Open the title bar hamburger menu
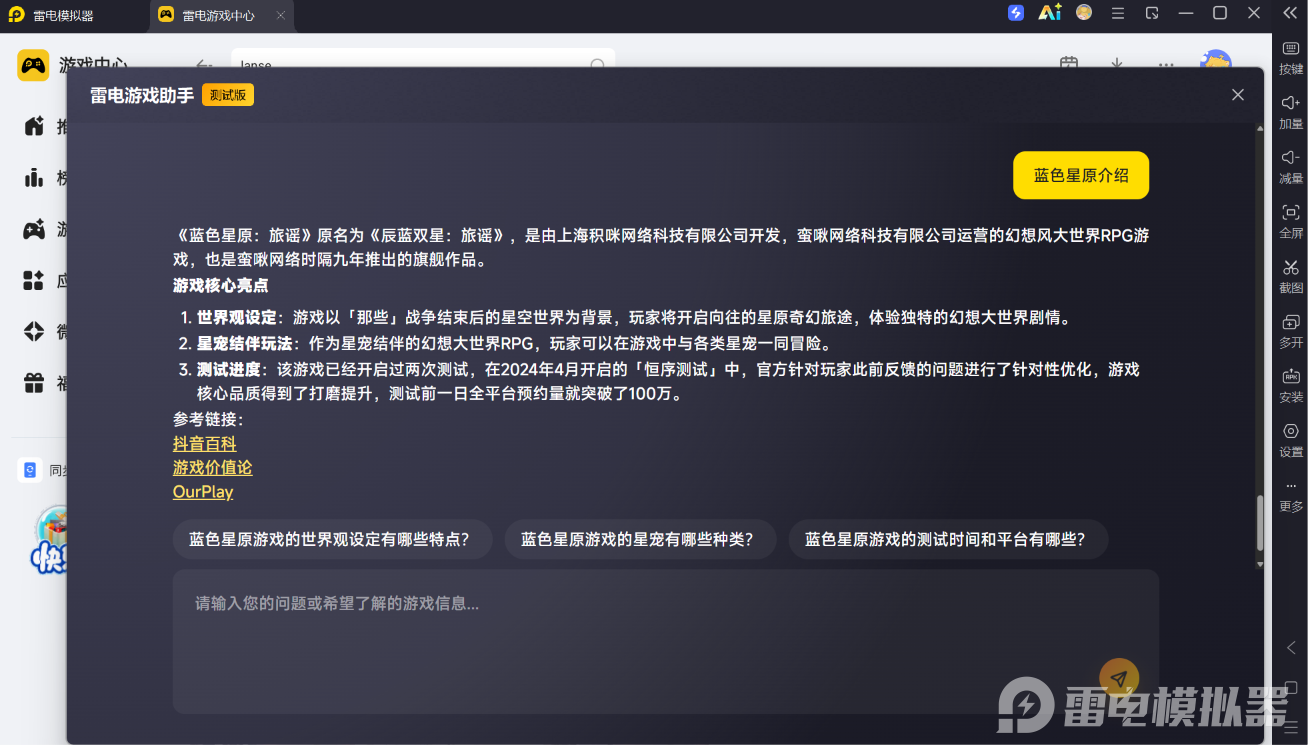The width and height of the screenshot is (1308, 745). (1118, 13)
